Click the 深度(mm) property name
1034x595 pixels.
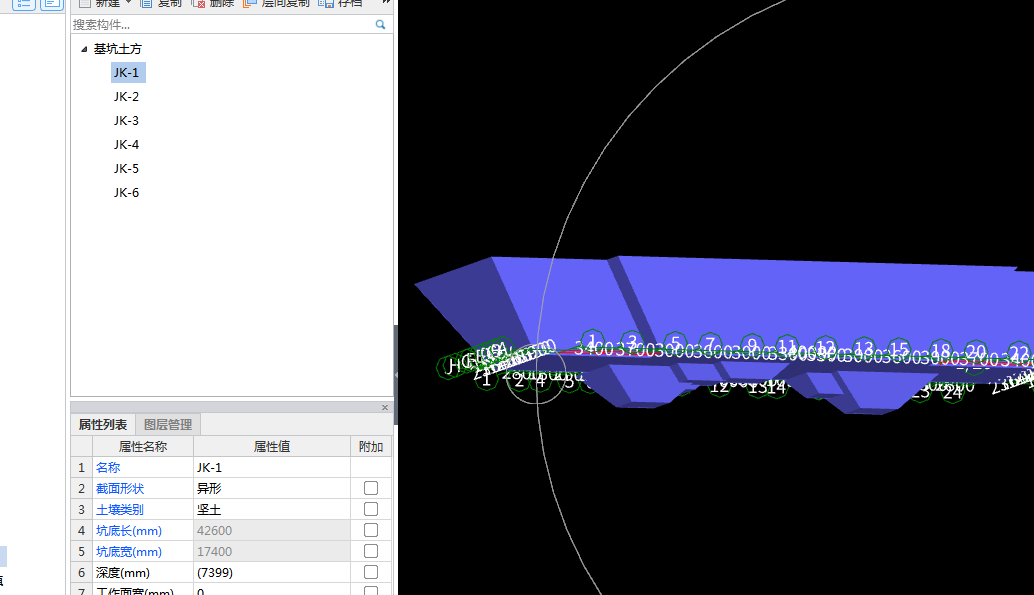point(123,573)
